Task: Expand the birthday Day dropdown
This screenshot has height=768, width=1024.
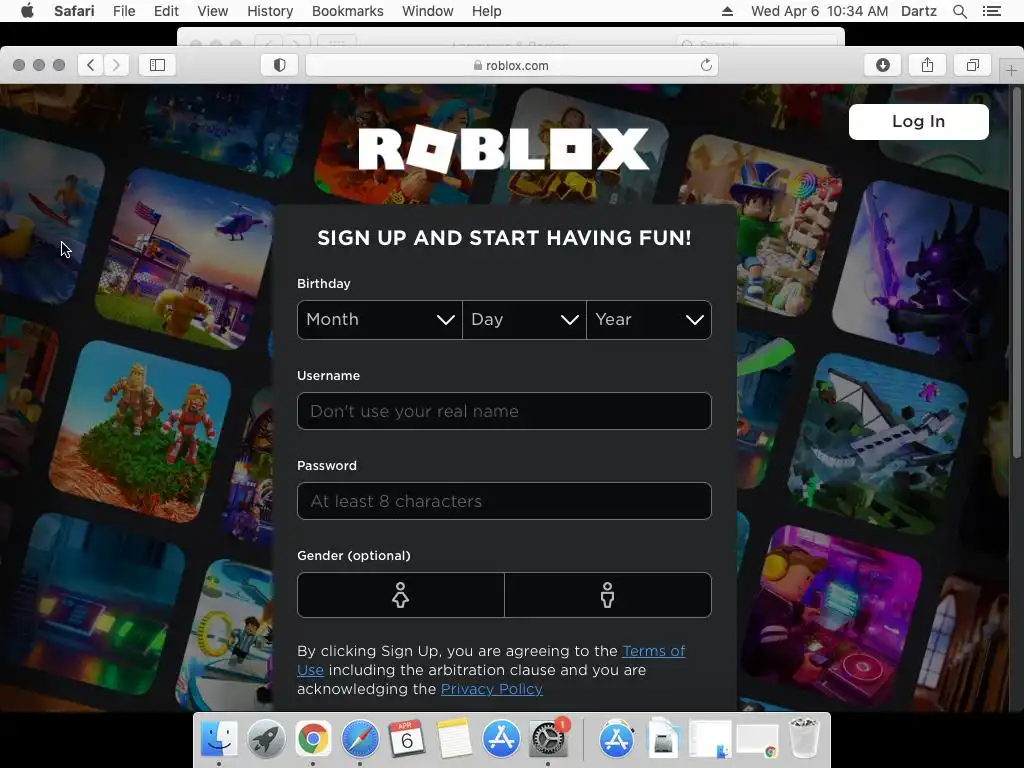Action: coord(524,319)
